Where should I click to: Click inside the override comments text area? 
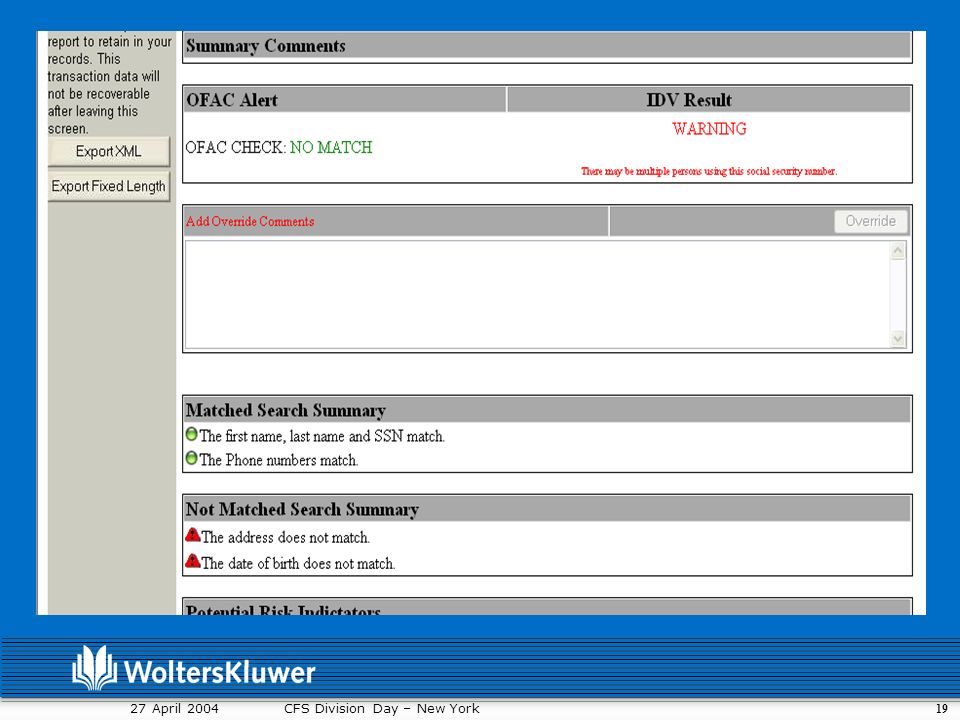pos(537,294)
